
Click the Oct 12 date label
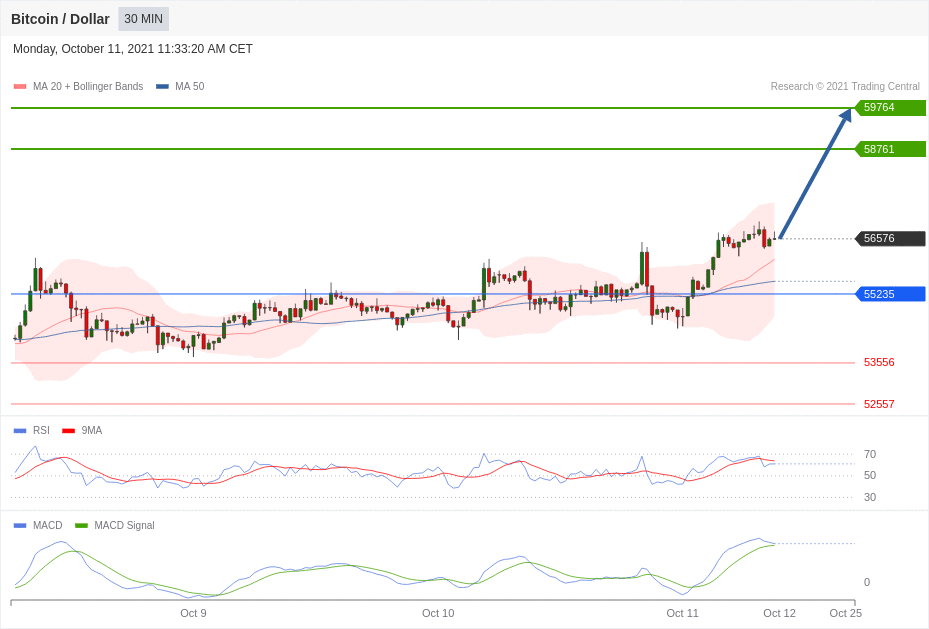(x=780, y=613)
